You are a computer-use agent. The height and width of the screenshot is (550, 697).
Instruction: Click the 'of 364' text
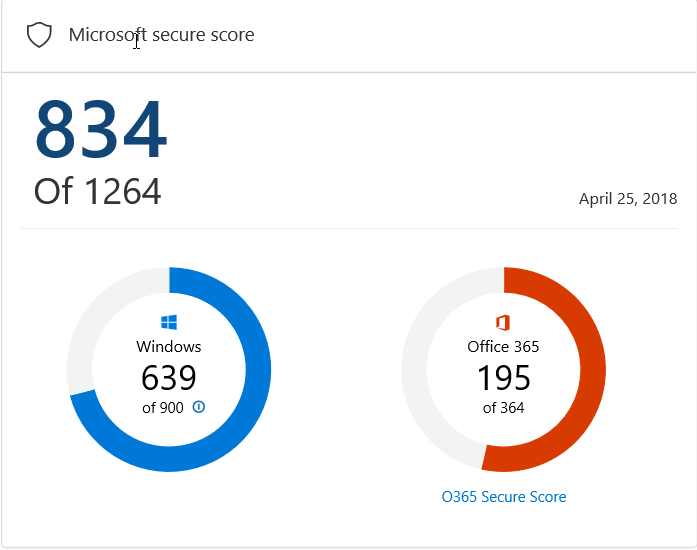[x=503, y=407]
